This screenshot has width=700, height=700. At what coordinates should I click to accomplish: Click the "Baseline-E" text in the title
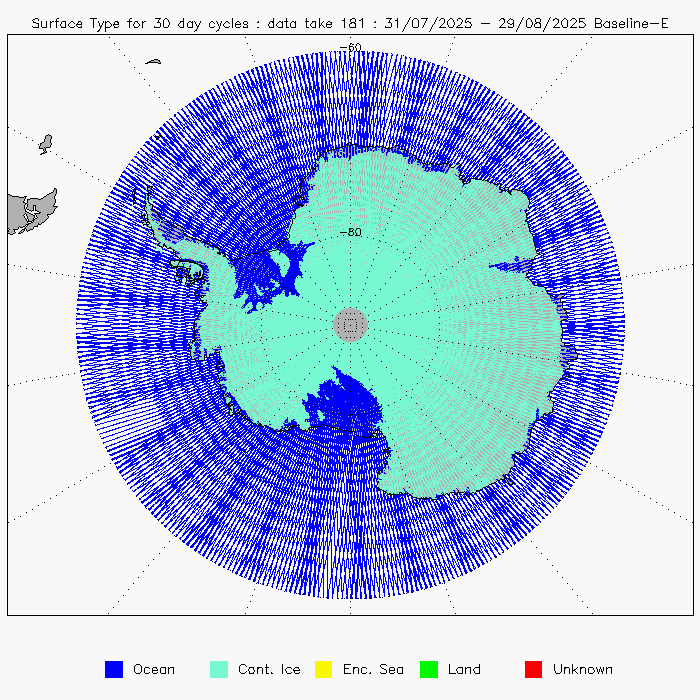tap(630, 21)
